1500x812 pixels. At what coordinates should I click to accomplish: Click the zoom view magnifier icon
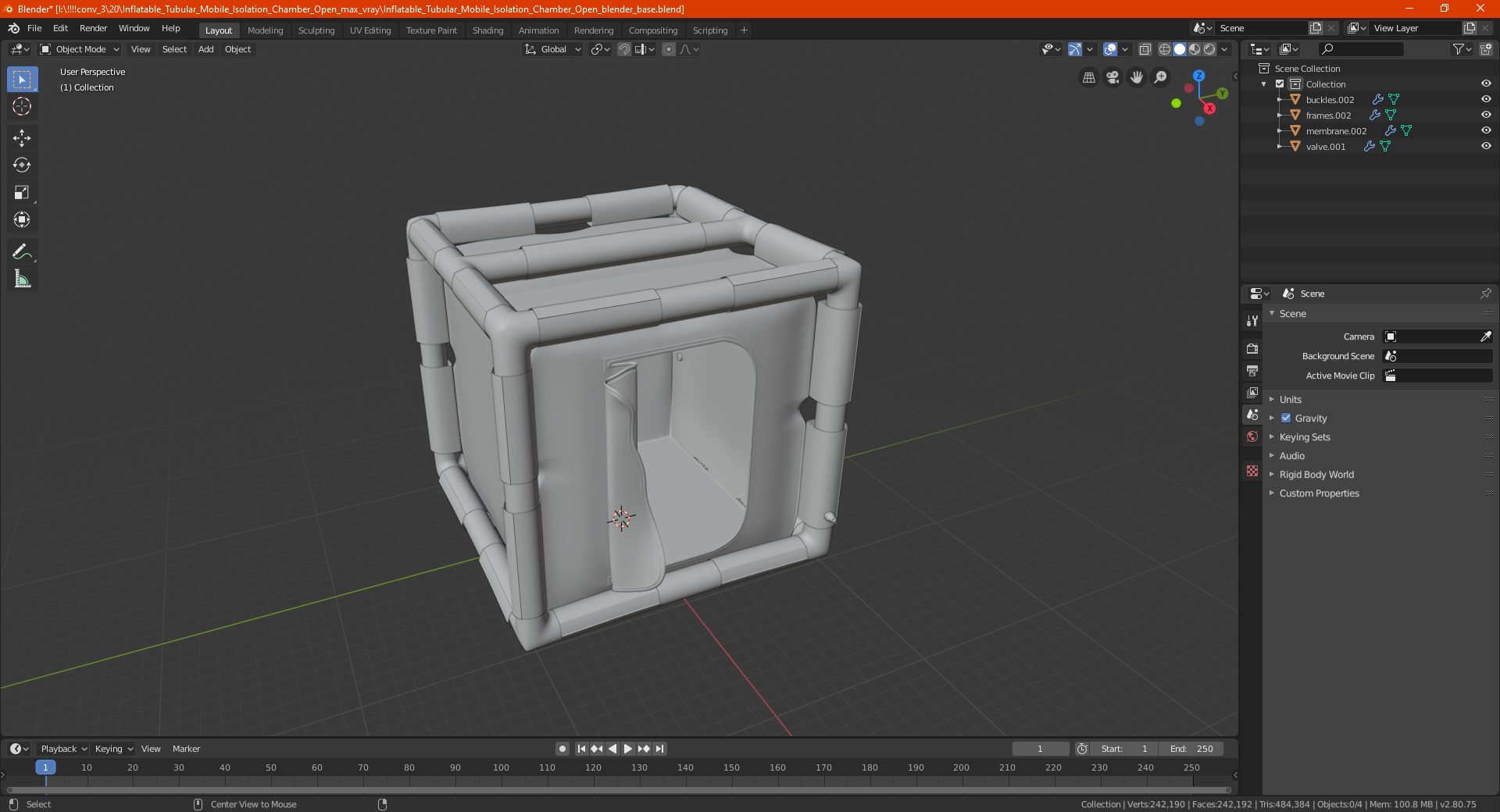1161,77
